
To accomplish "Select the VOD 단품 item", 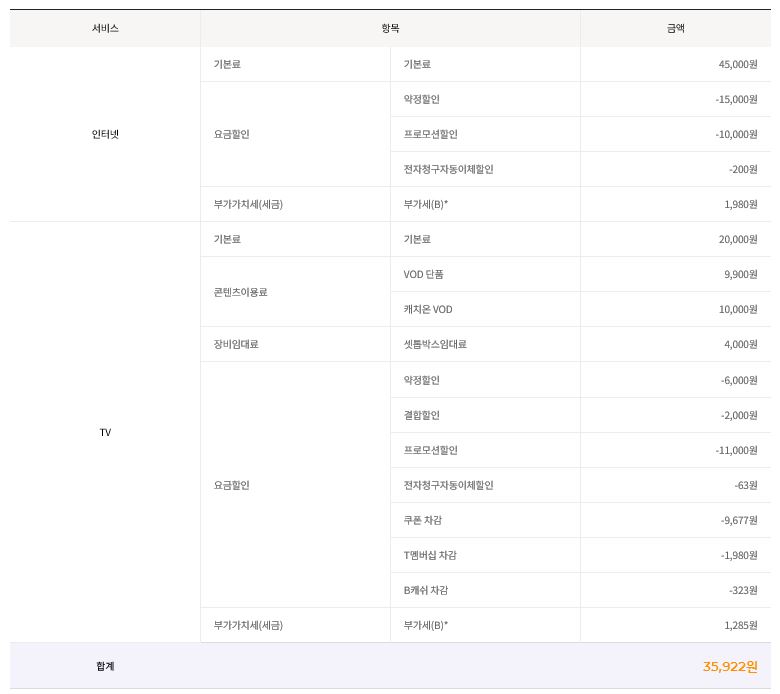I will pyautogui.click(x=423, y=275).
